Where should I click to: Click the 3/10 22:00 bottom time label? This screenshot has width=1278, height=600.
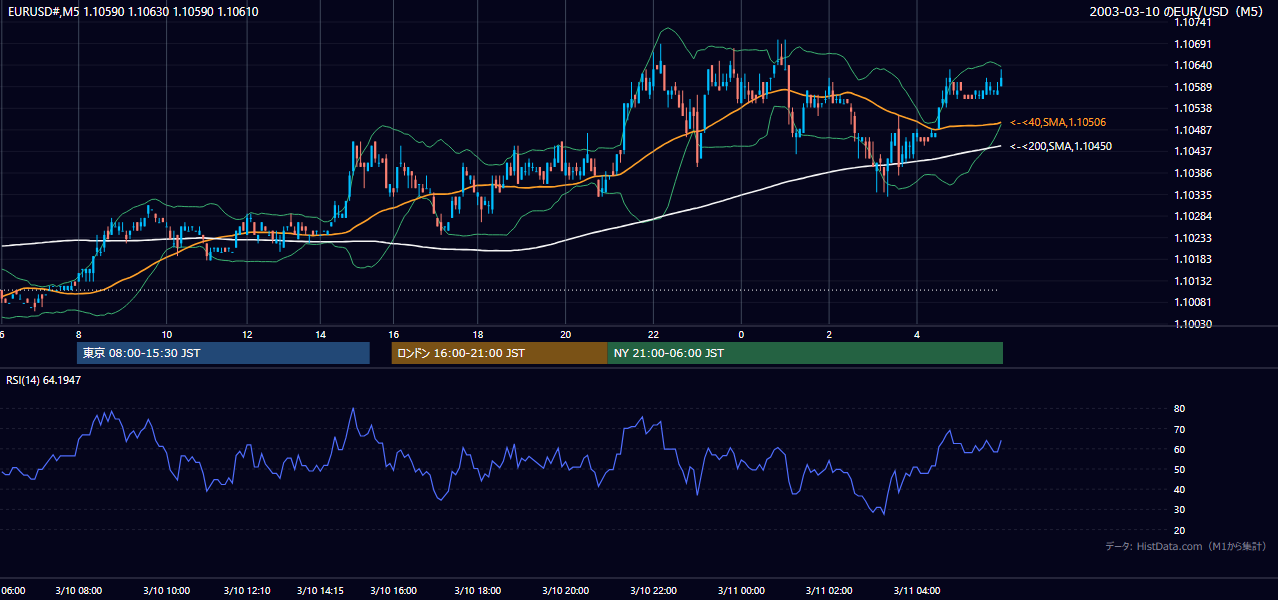click(654, 590)
